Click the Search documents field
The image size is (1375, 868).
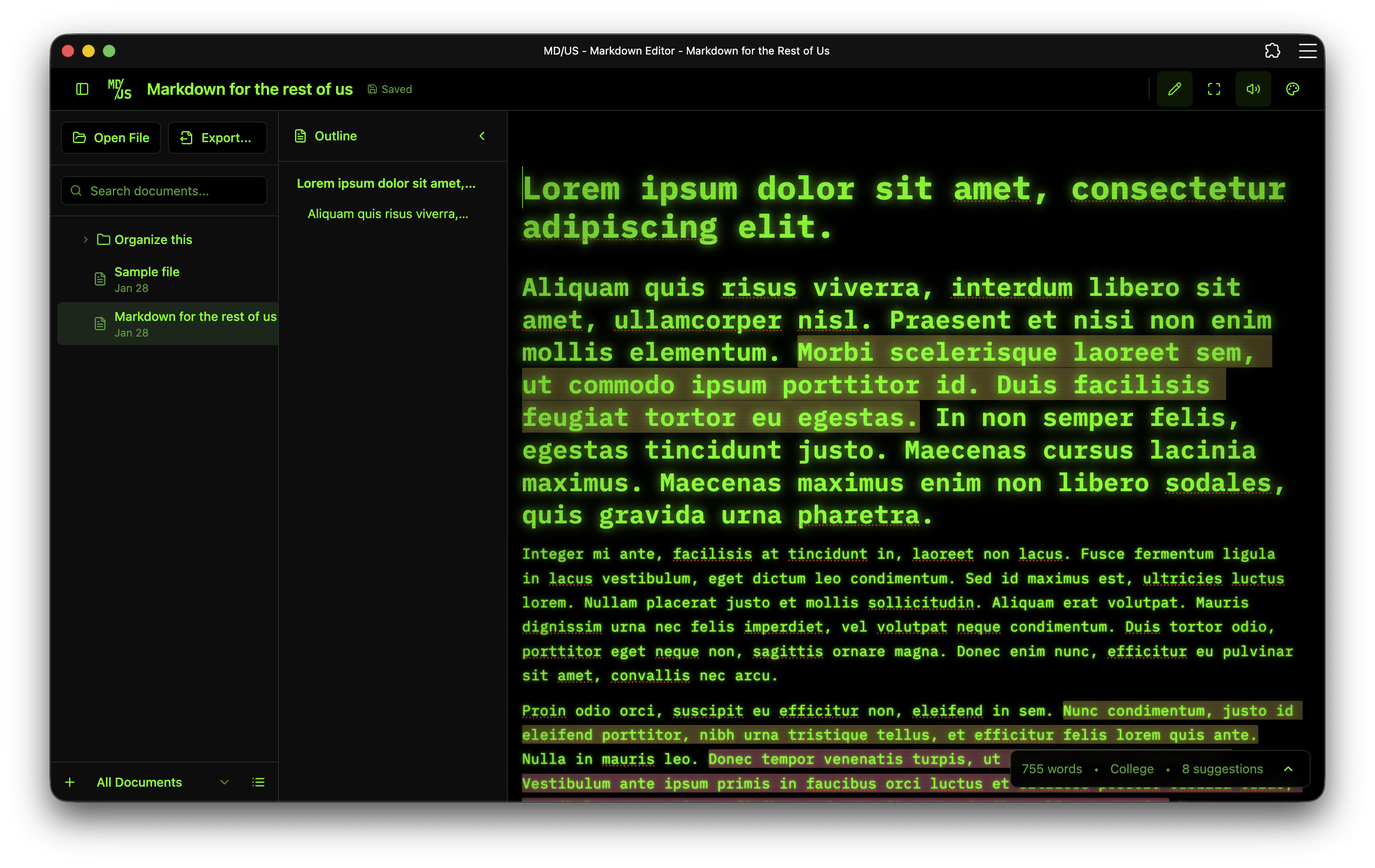164,190
